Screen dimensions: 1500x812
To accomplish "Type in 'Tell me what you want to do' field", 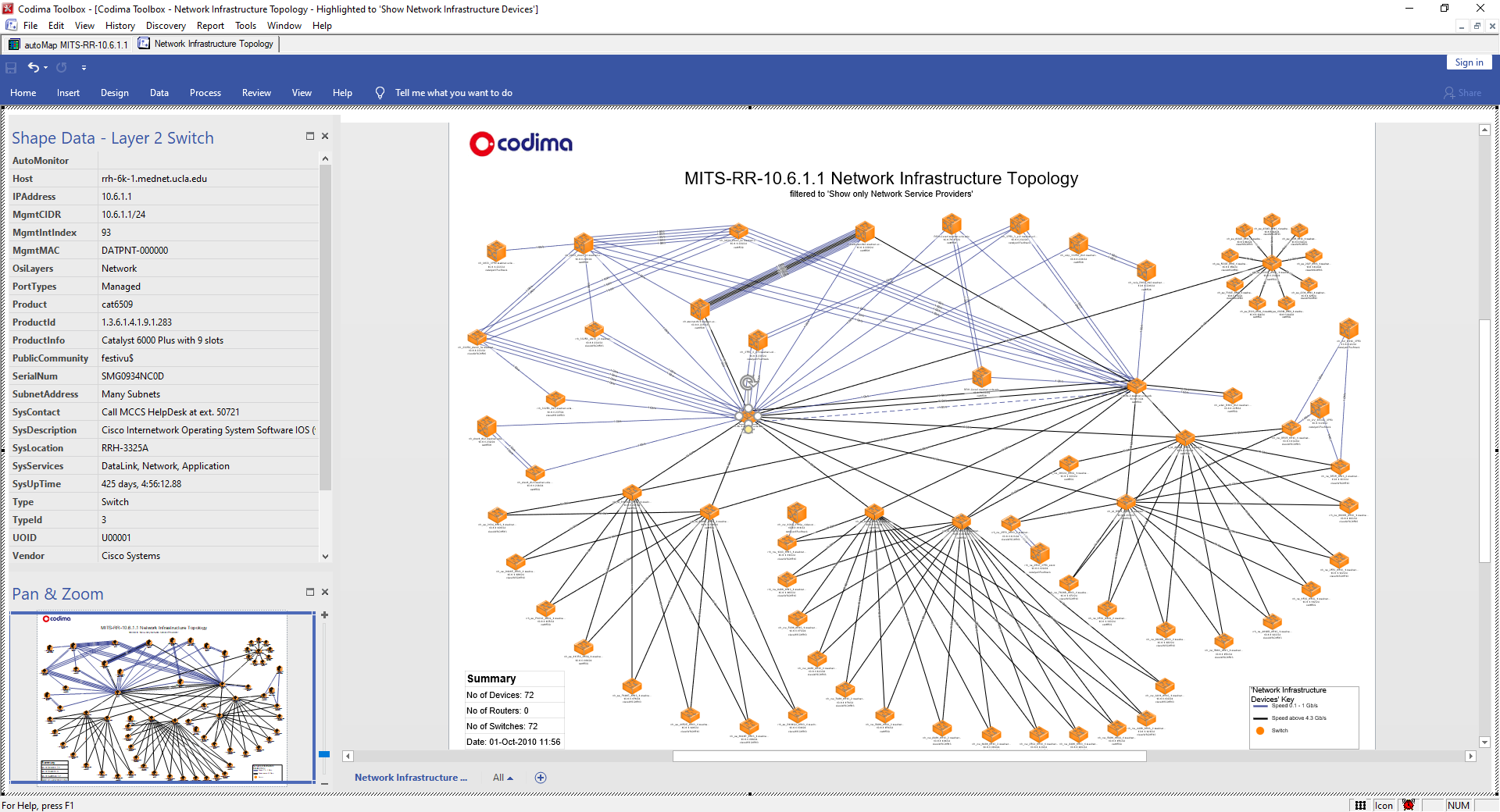I will 453,93.
